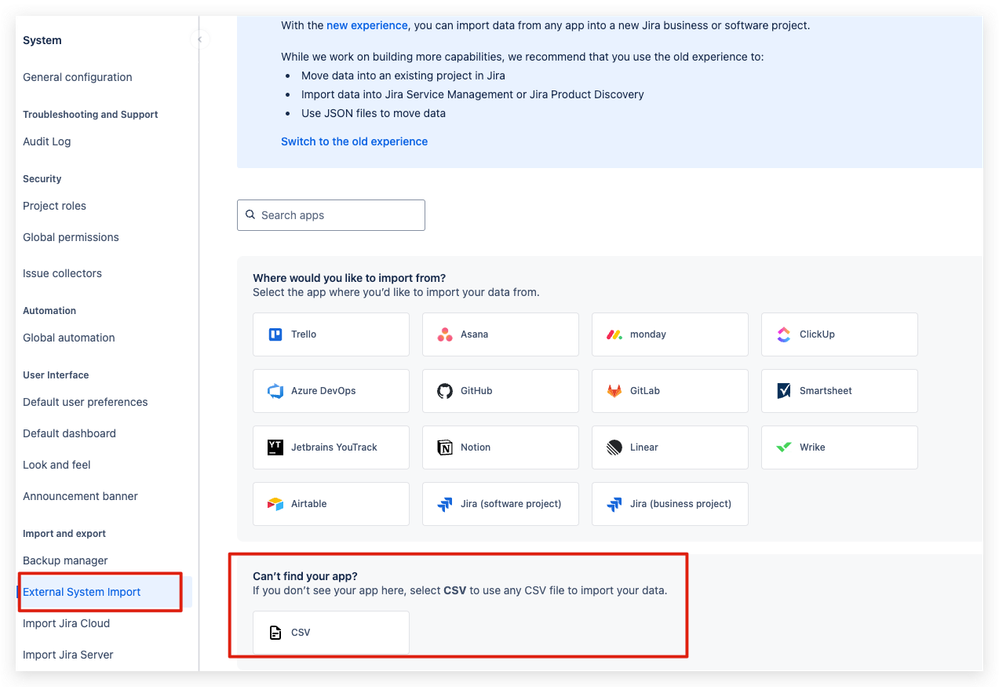Click the GitHub octocat icon
The image size is (999, 687).
click(445, 391)
